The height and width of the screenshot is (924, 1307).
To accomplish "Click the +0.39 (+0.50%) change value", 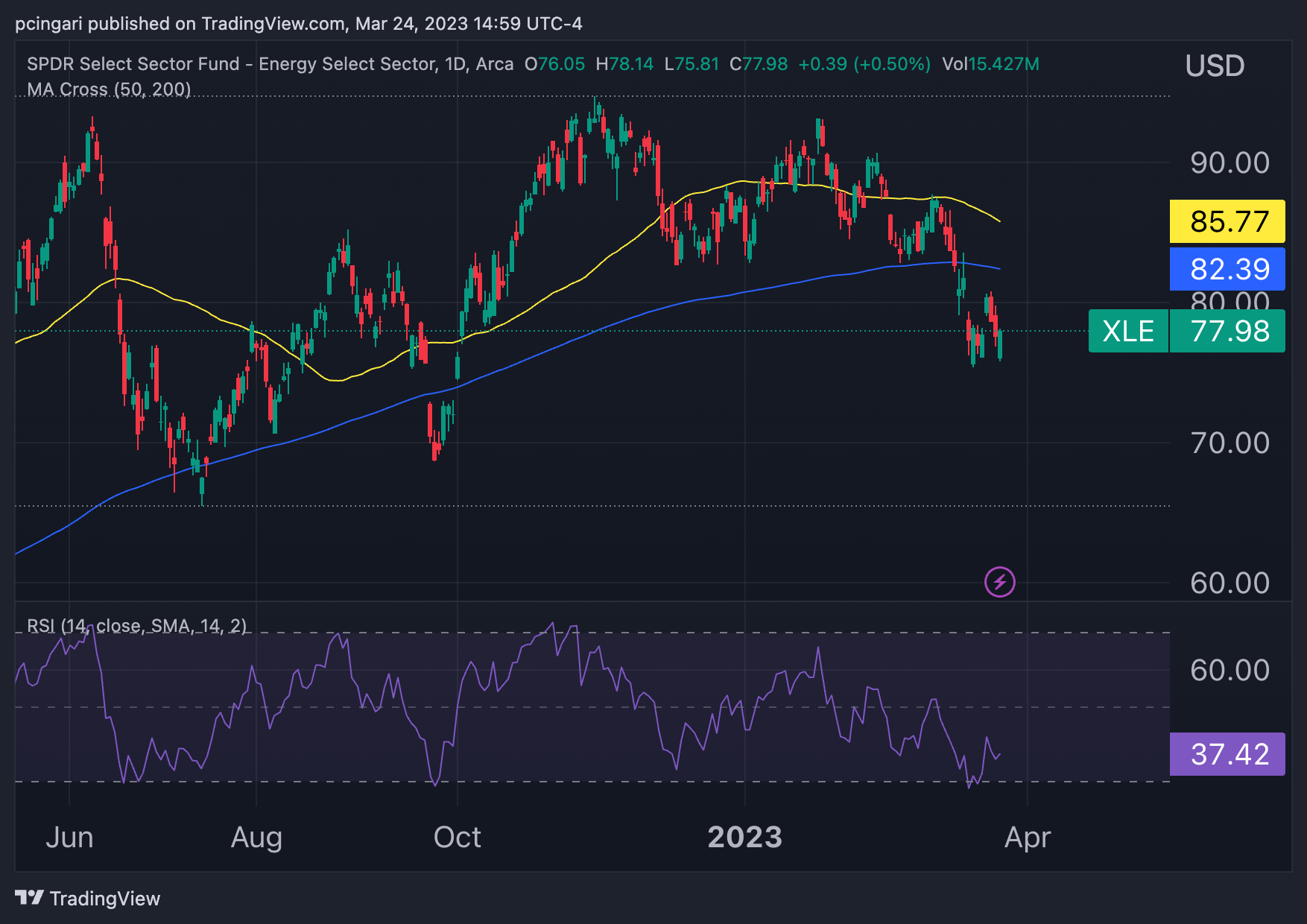I will pos(864,64).
